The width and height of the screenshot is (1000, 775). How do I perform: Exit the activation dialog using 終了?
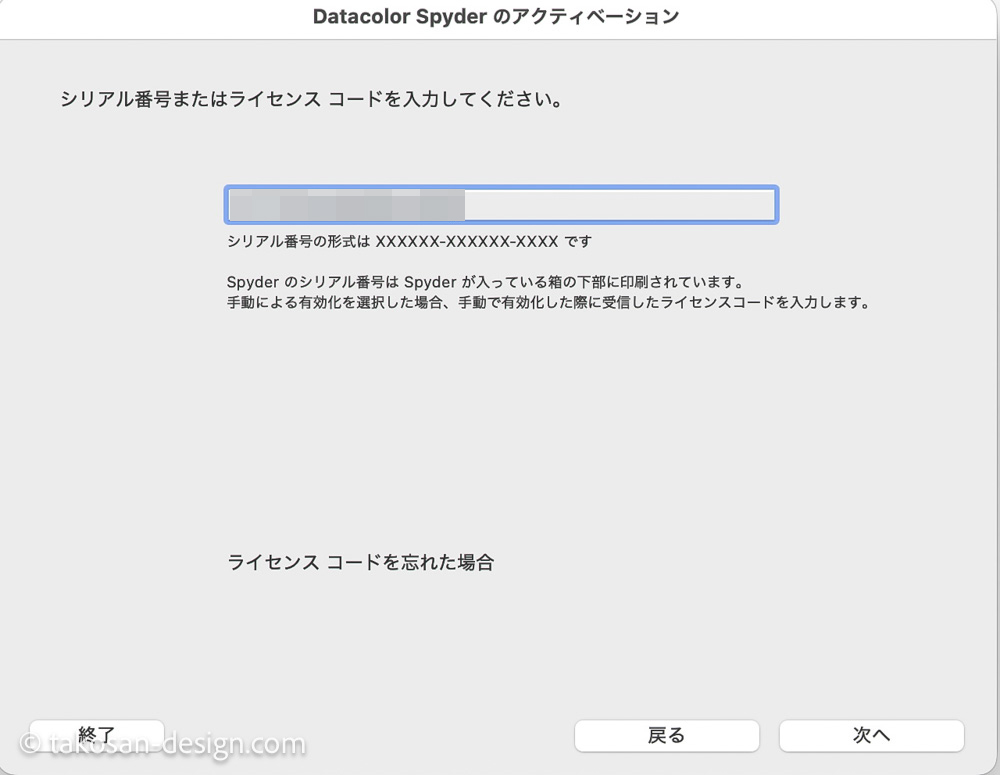pos(97,735)
